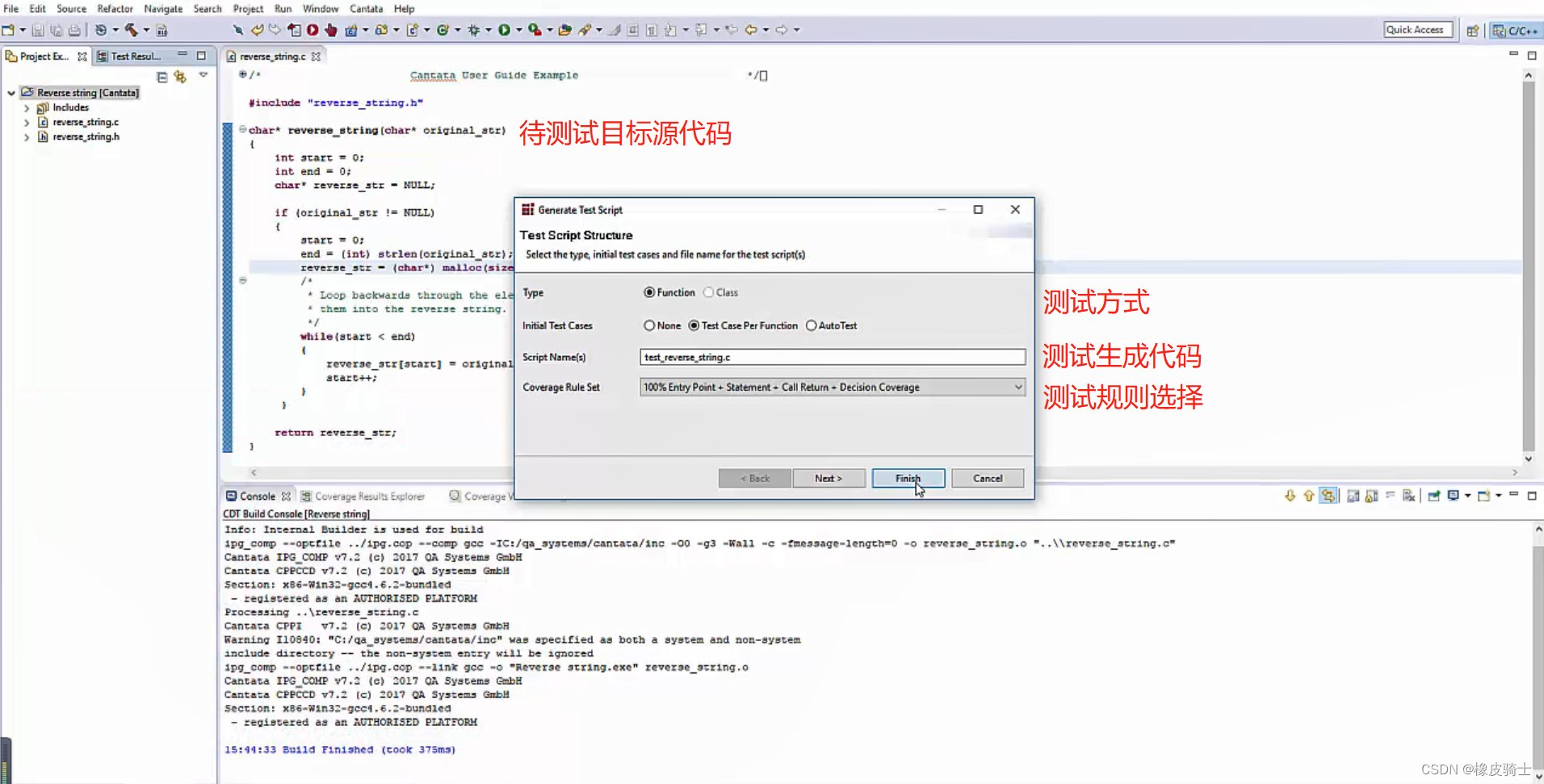Select the Function type radio button

[649, 292]
